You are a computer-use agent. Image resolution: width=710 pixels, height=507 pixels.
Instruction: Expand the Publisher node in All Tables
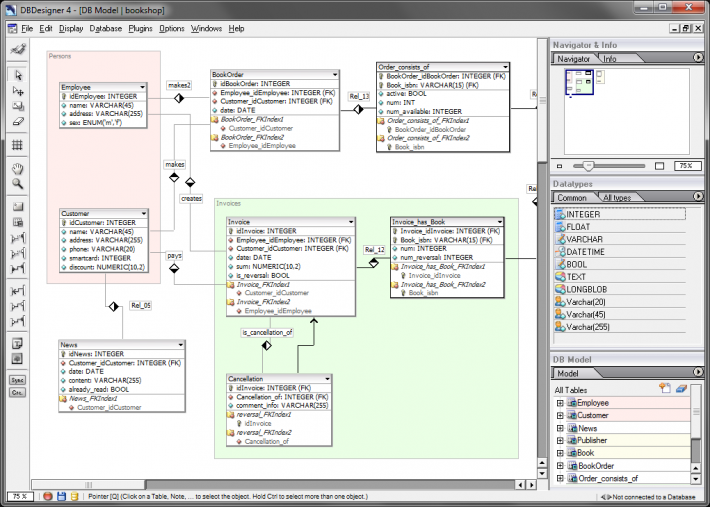coord(560,440)
